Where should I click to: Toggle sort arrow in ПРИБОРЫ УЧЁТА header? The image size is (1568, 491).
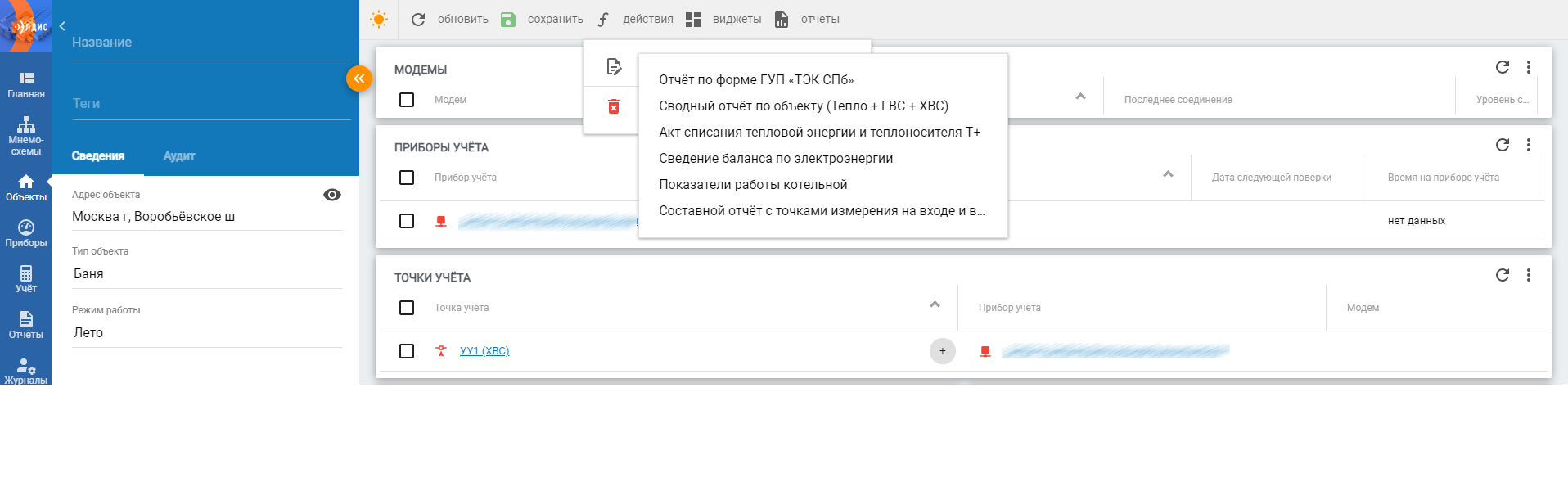point(1168,174)
